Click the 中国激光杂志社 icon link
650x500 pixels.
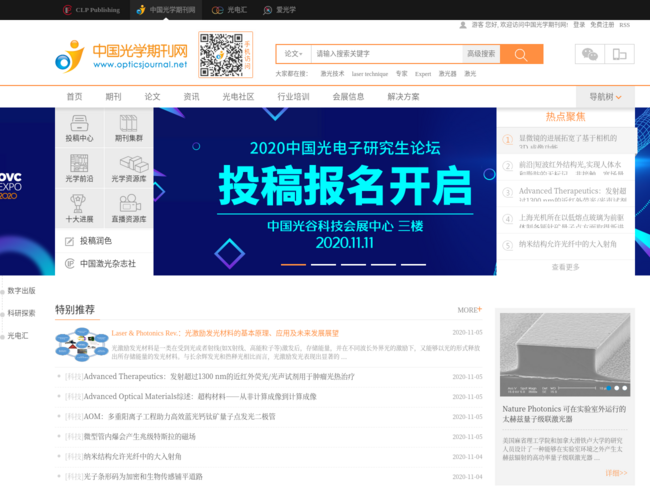click(70, 263)
